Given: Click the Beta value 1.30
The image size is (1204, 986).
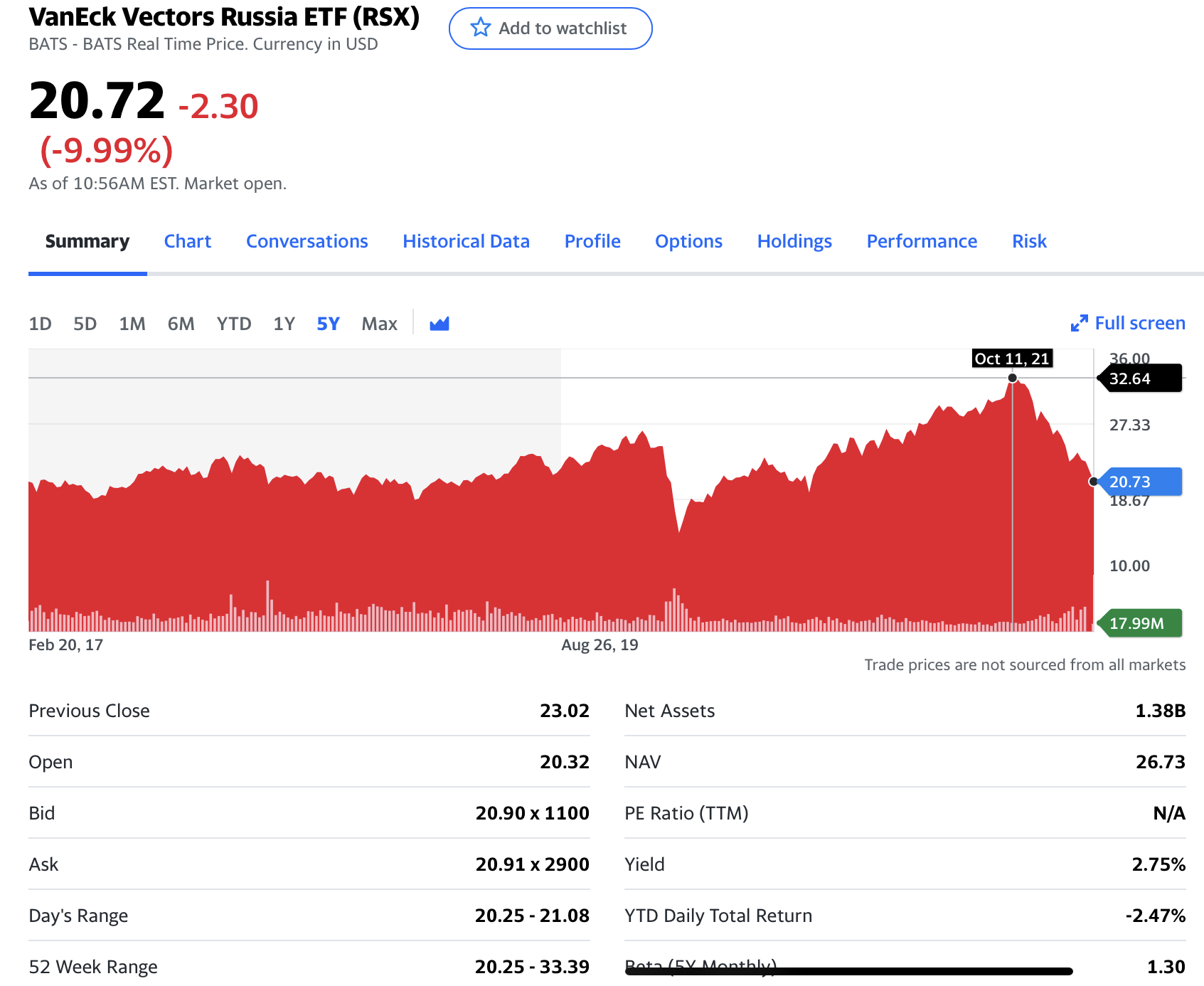Looking at the screenshot, I should [1166, 967].
